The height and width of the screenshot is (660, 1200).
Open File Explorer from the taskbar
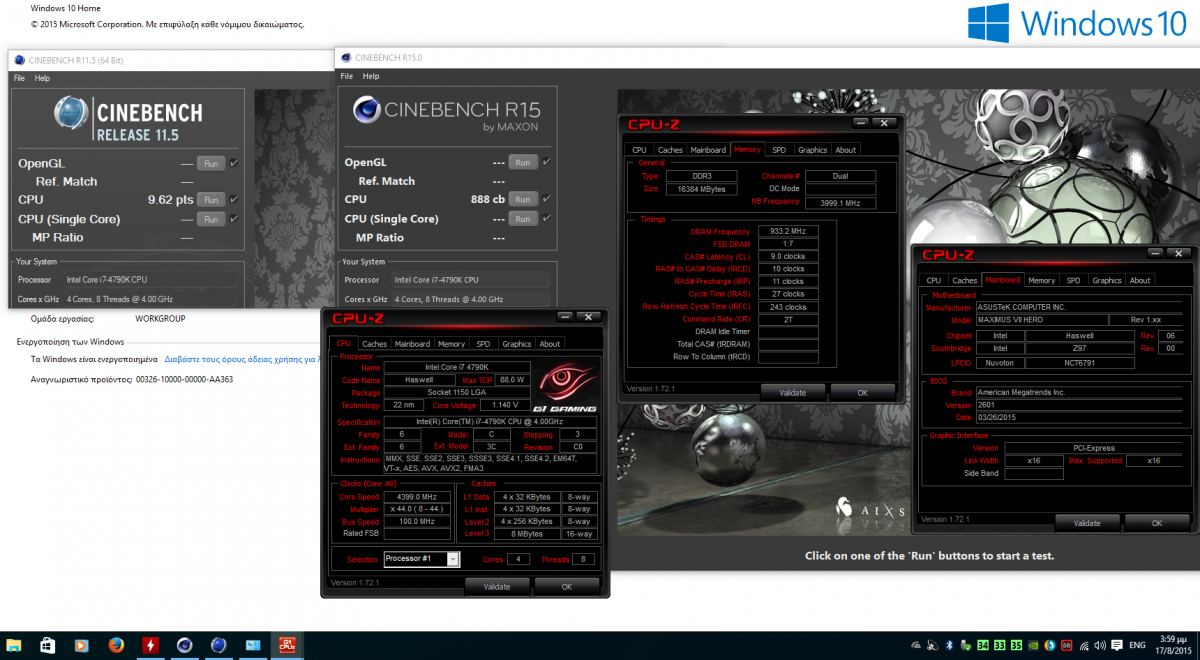[13, 646]
